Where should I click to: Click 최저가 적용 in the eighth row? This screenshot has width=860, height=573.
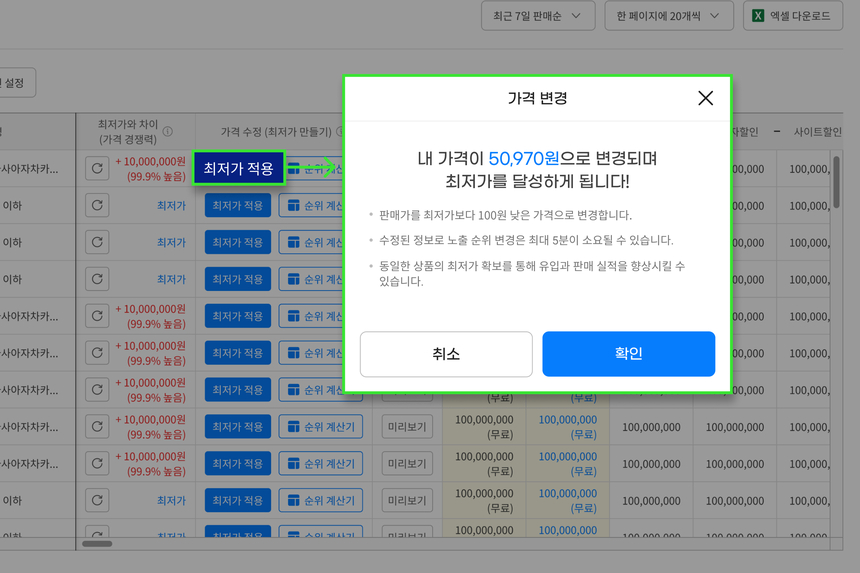[x=238, y=427]
